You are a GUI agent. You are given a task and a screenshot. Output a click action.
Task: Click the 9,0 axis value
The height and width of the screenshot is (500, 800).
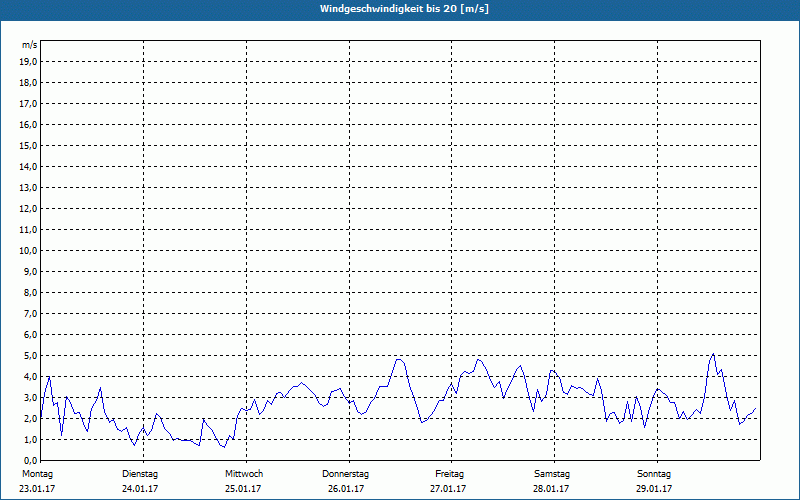click(x=30, y=271)
